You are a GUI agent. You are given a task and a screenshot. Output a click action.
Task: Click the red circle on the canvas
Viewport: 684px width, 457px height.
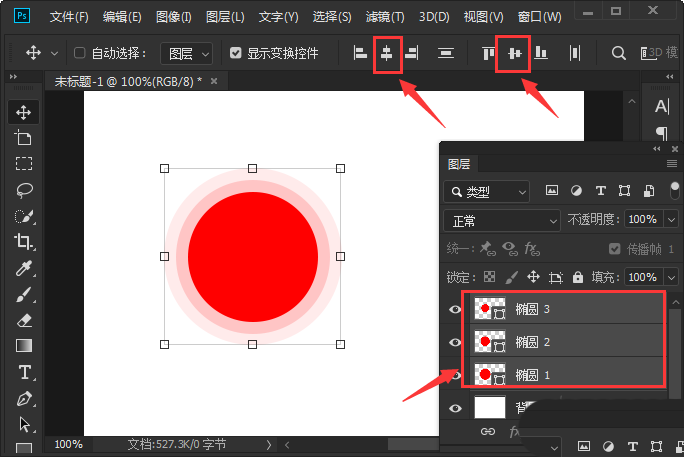tap(252, 257)
